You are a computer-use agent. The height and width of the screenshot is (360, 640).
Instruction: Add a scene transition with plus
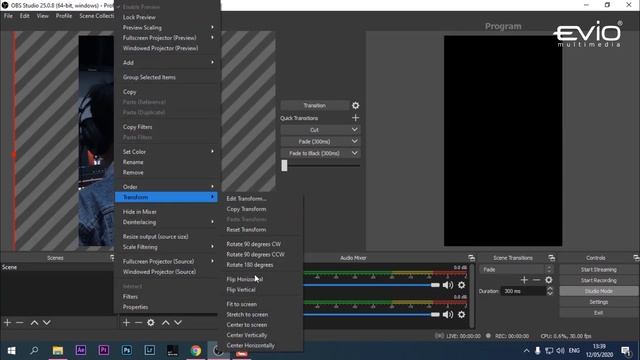tap(524, 280)
